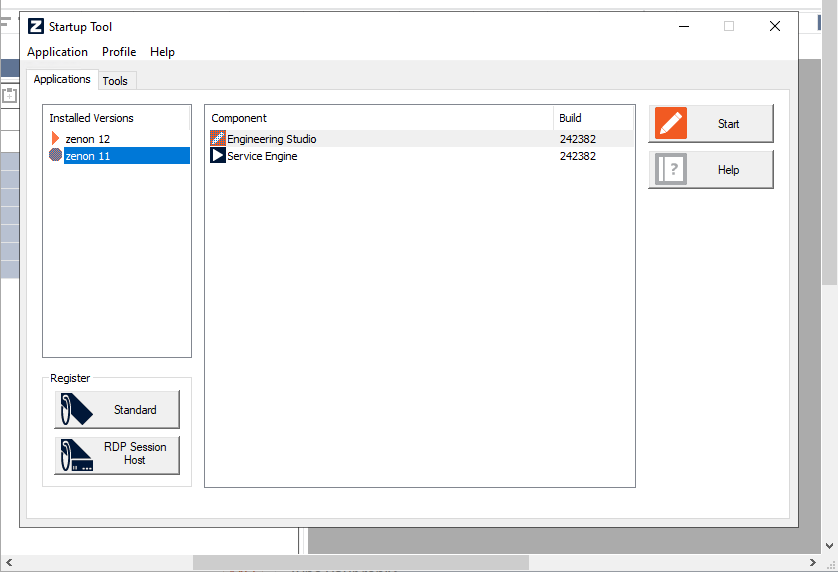Register with the Standard button
This screenshot has width=838, height=574.
tap(117, 409)
